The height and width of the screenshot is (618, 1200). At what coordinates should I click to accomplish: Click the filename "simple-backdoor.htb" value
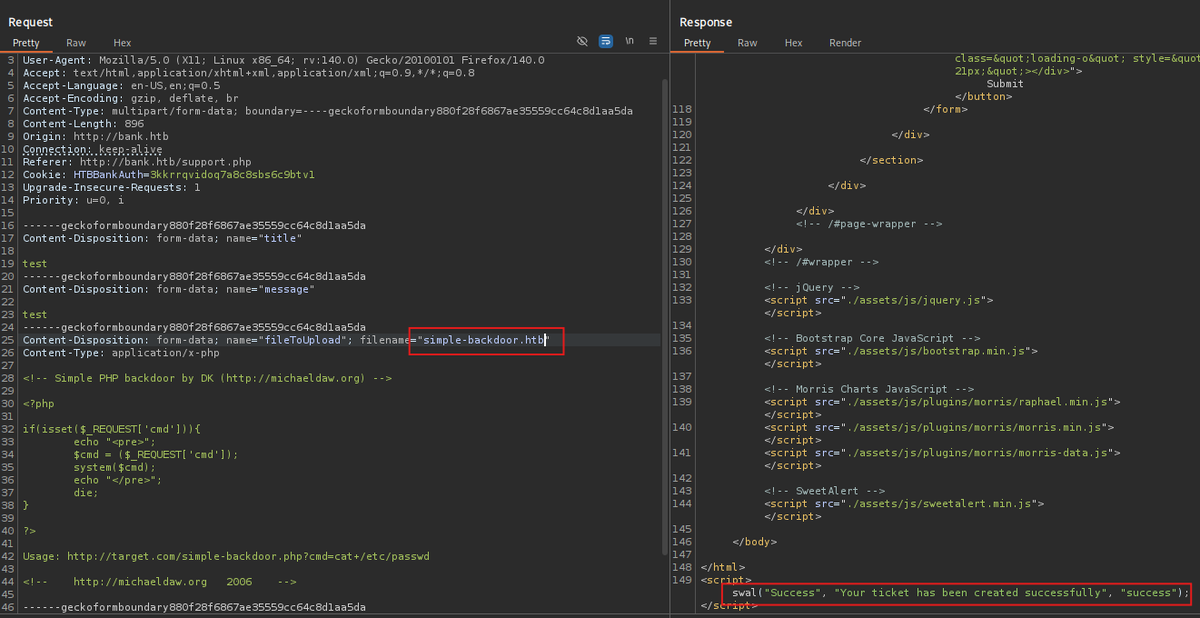484,340
